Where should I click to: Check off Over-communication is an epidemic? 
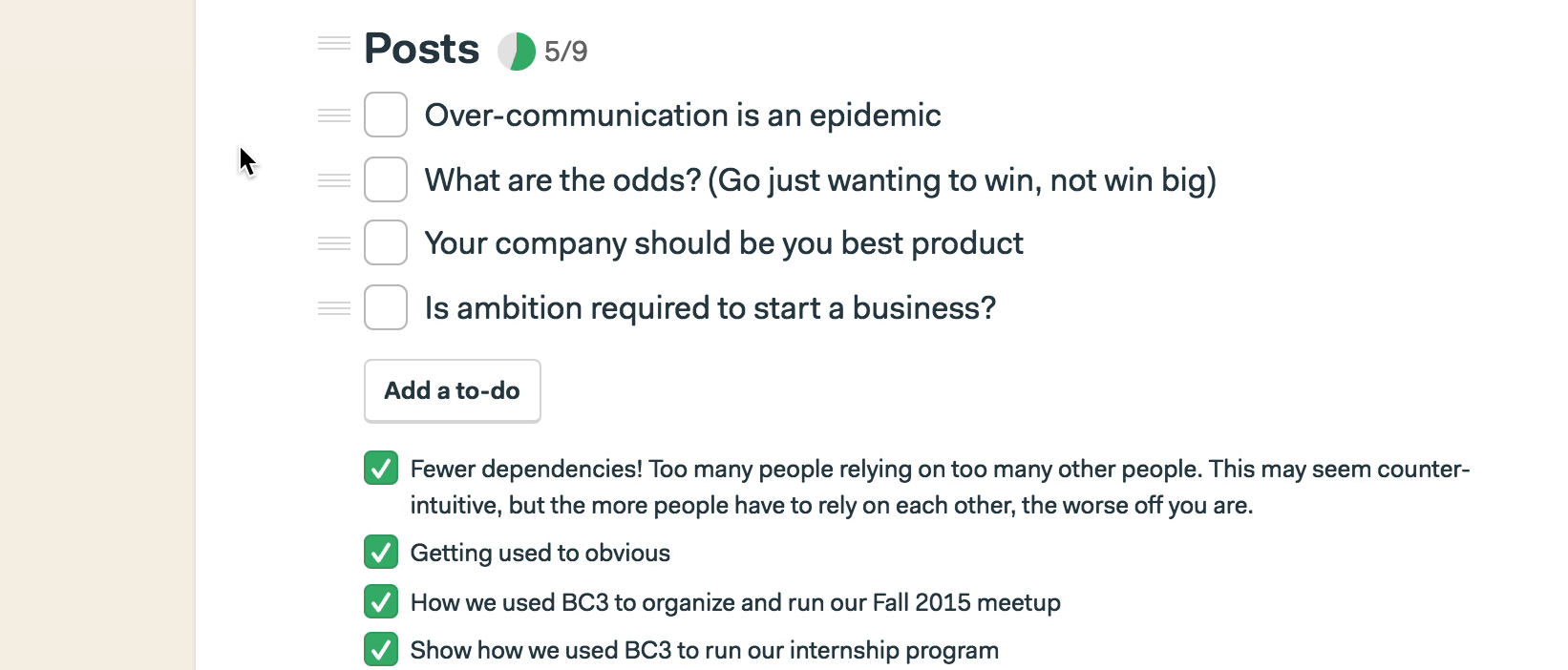pyautogui.click(x=386, y=115)
